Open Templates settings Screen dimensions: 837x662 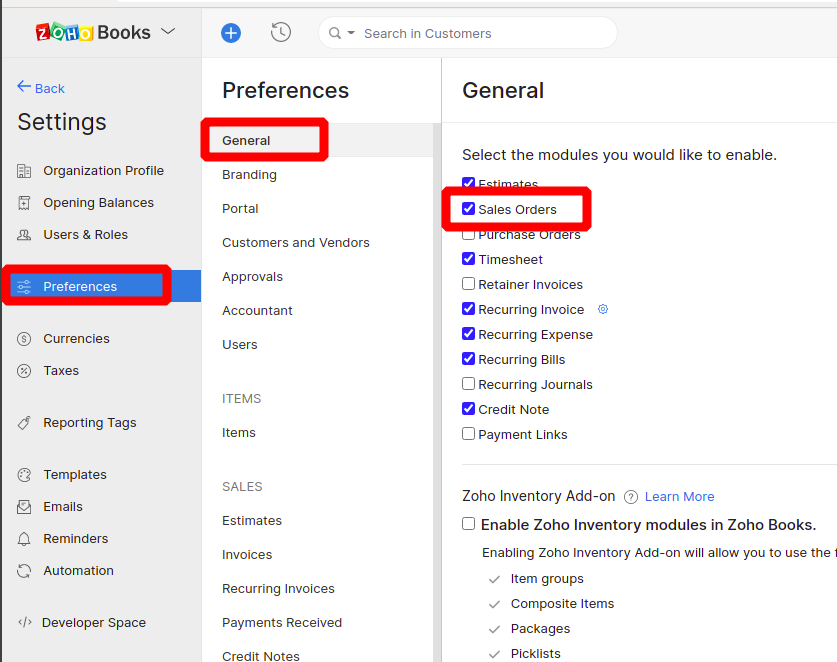75,475
